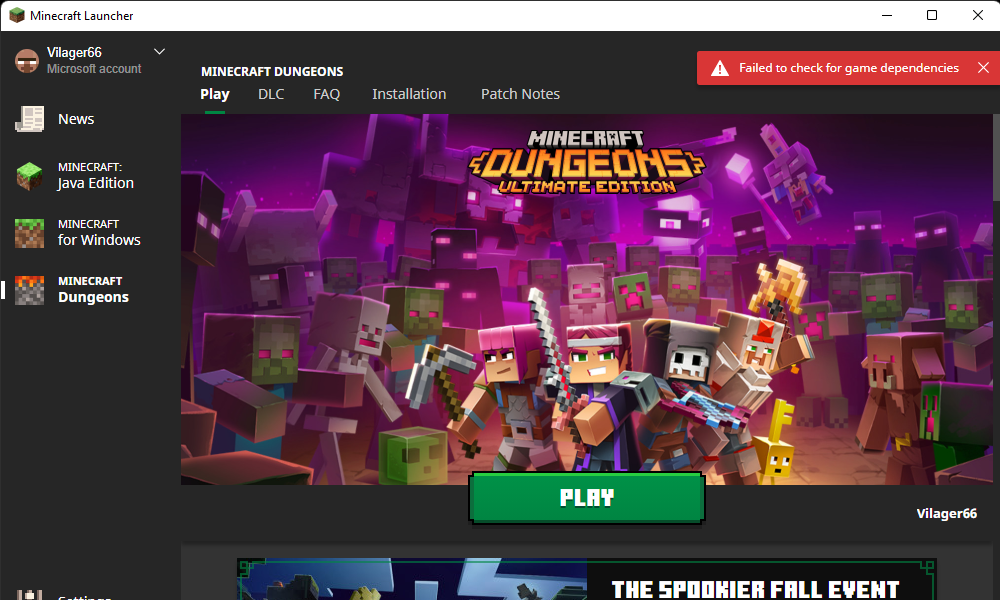Open the FAQ tab

tap(327, 94)
